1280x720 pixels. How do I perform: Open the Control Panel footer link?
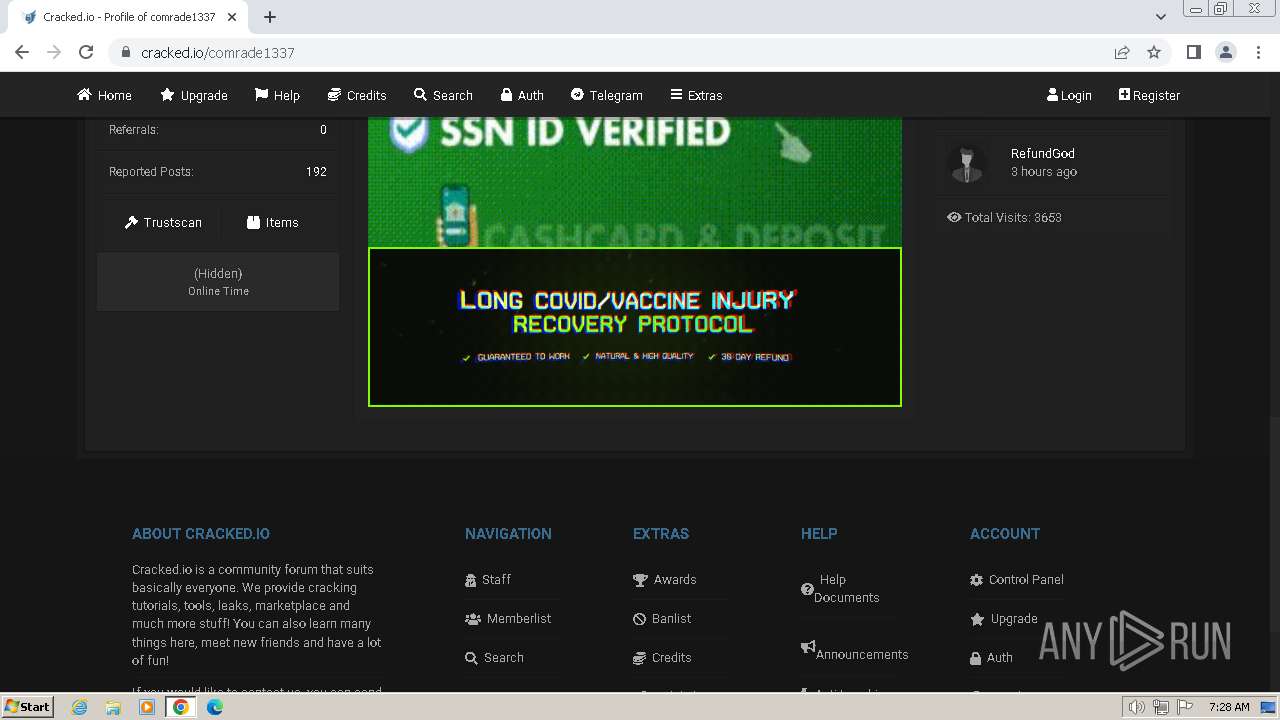pyautogui.click(x=1017, y=579)
